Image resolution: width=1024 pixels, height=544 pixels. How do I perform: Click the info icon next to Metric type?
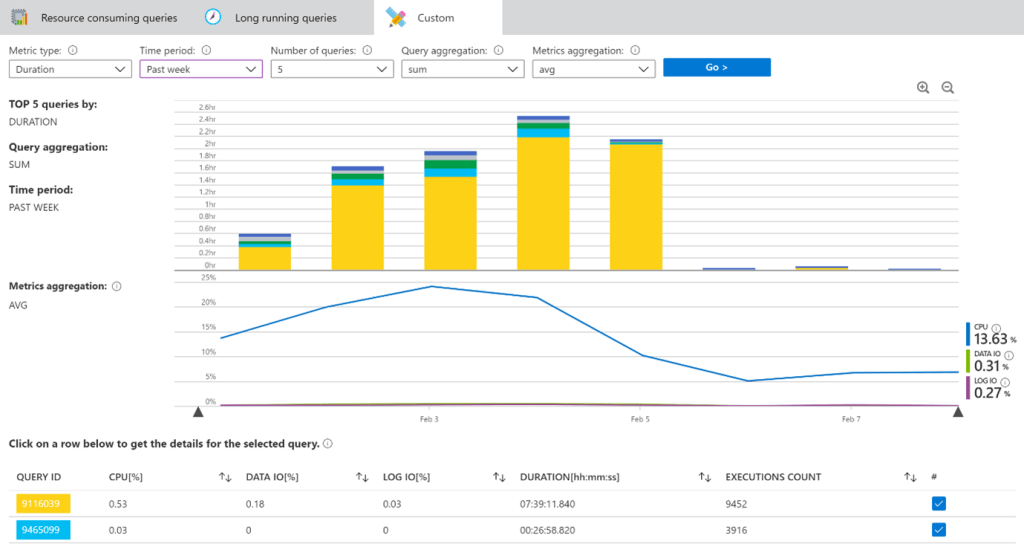coord(72,50)
